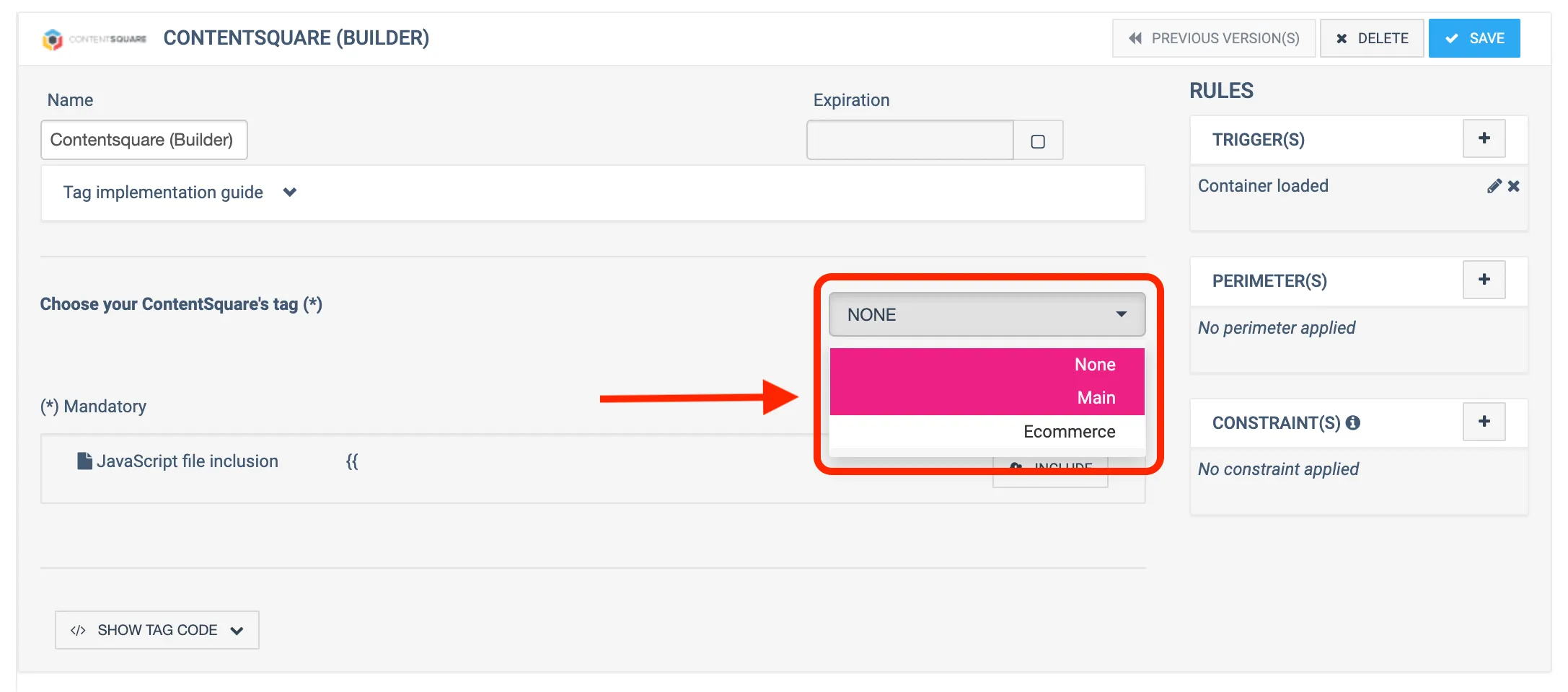Add a new perimeter rule
The width and height of the screenshot is (1568, 692).
[x=1484, y=280]
